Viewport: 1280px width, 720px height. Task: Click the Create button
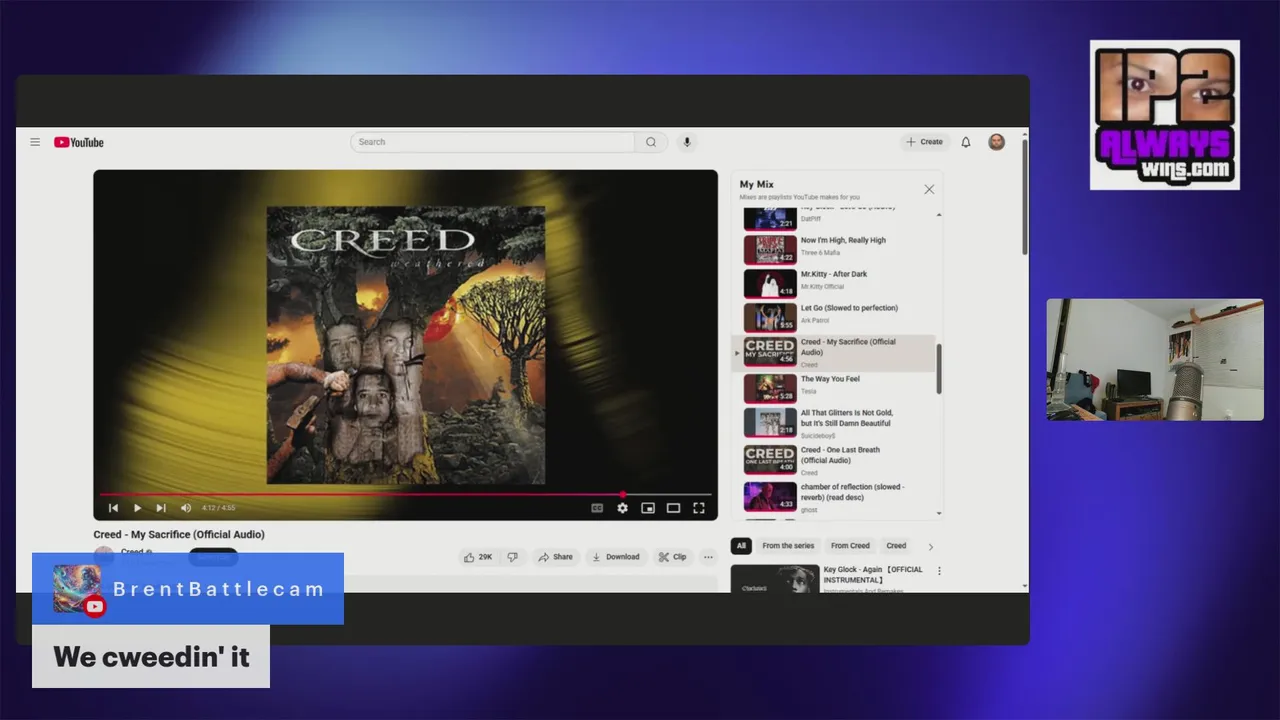[925, 142]
